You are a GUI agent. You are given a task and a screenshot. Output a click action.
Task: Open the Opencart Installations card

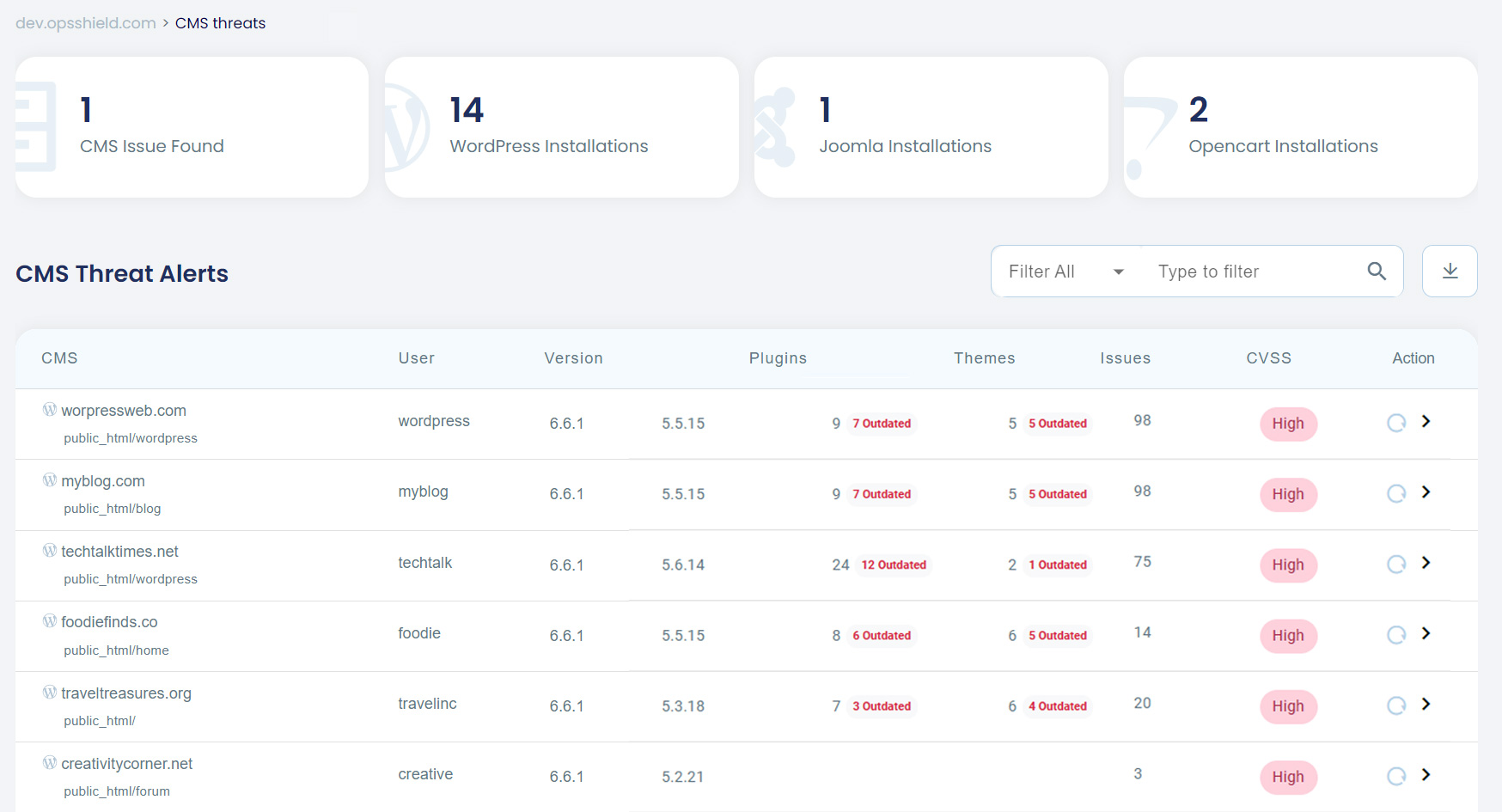[1301, 127]
